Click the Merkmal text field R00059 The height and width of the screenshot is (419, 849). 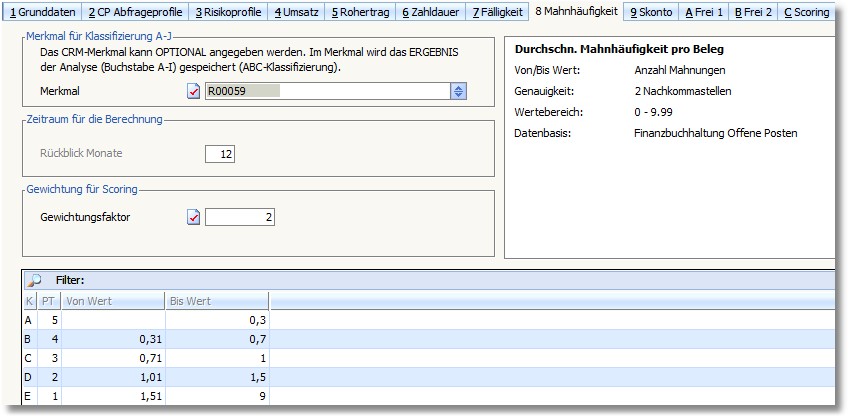click(x=326, y=91)
